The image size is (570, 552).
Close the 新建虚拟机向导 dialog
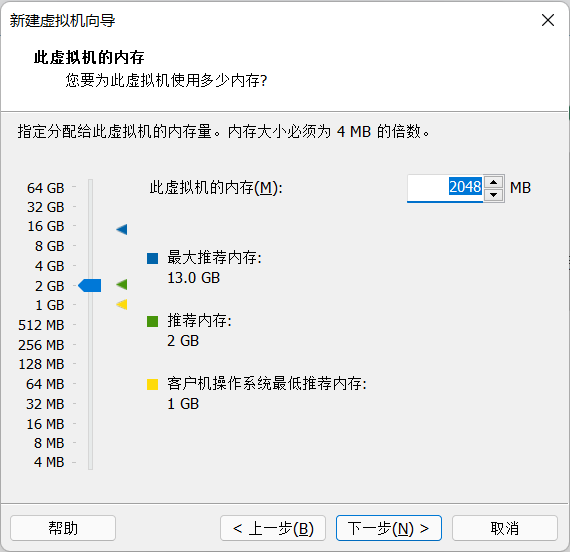[548, 20]
